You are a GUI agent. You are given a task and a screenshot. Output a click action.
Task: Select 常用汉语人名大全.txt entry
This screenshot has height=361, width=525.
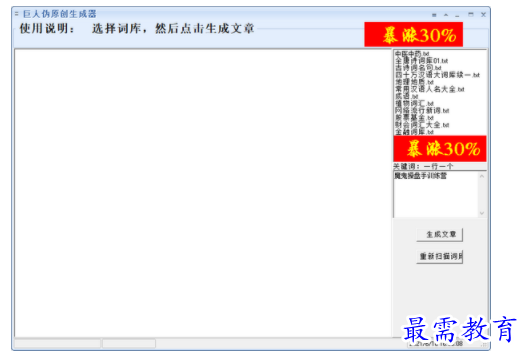[430, 89]
